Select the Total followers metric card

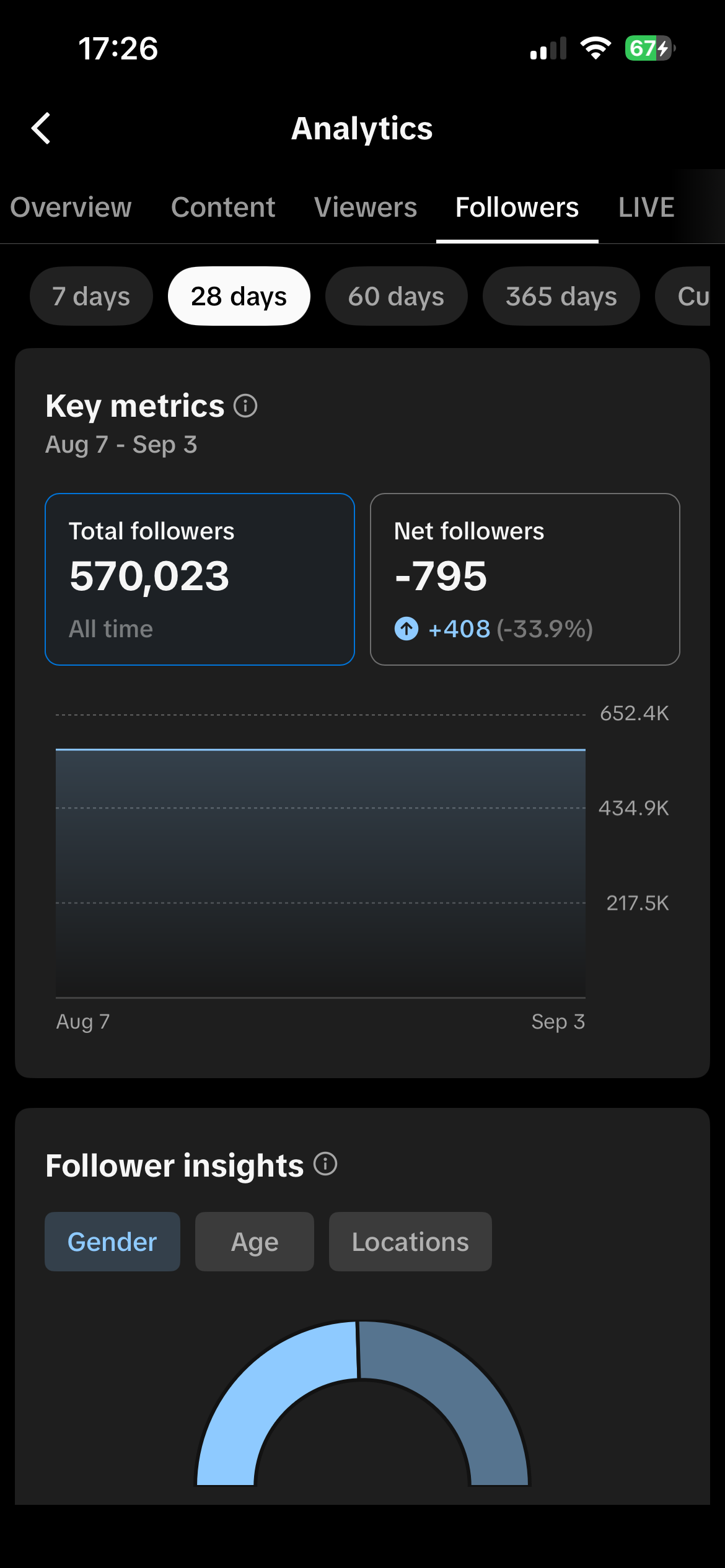point(200,579)
